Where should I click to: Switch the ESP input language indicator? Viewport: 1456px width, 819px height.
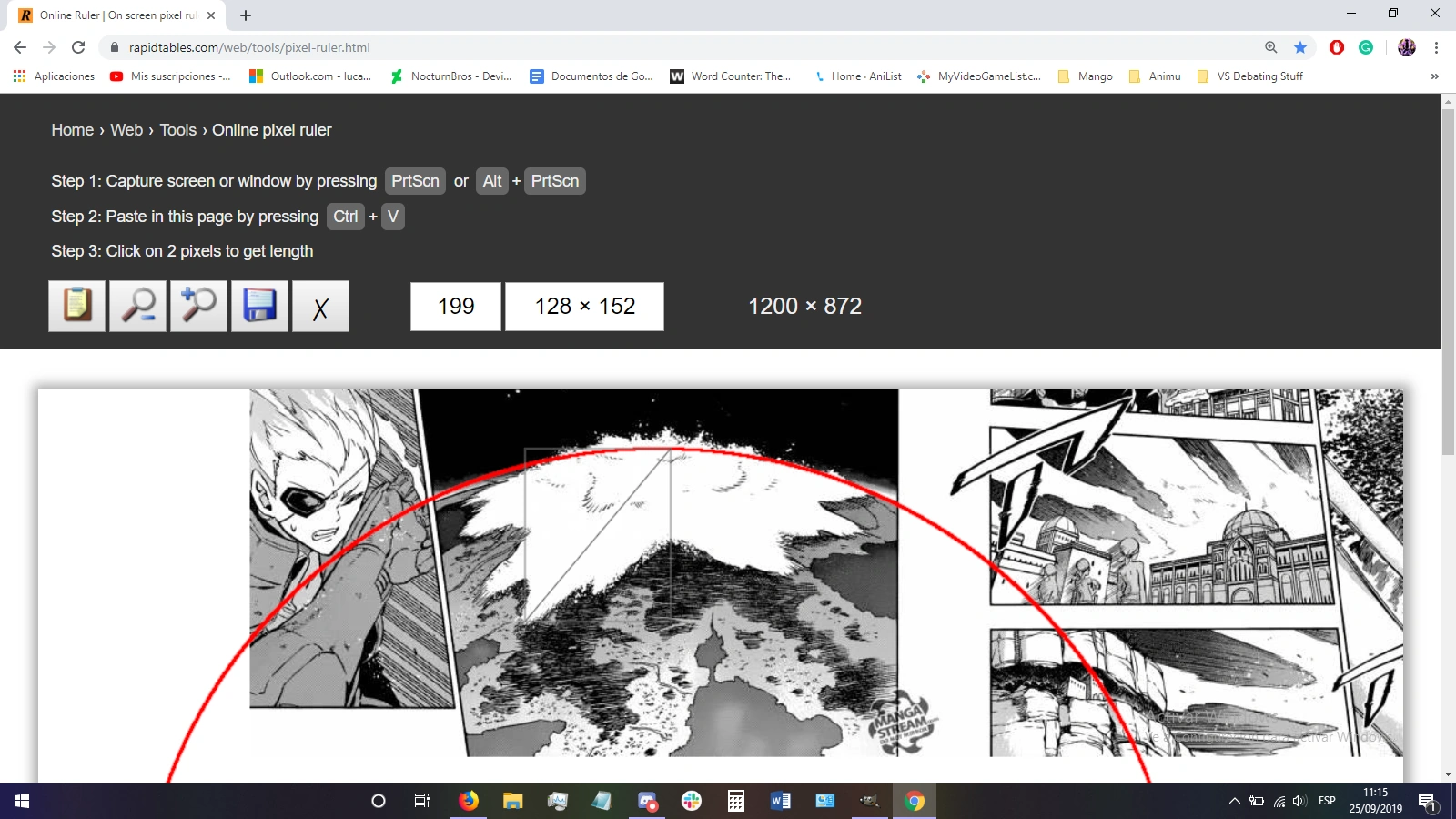(x=1327, y=801)
